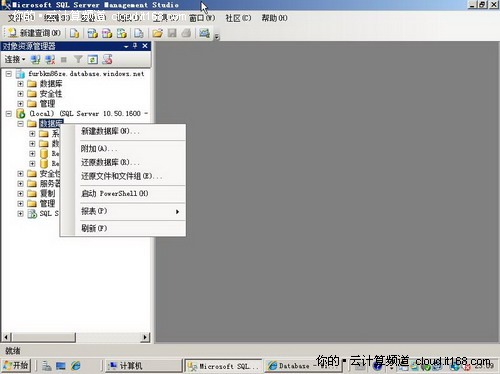
Task: Switch to the 计算机 taskbar window button
Action: tap(143, 366)
